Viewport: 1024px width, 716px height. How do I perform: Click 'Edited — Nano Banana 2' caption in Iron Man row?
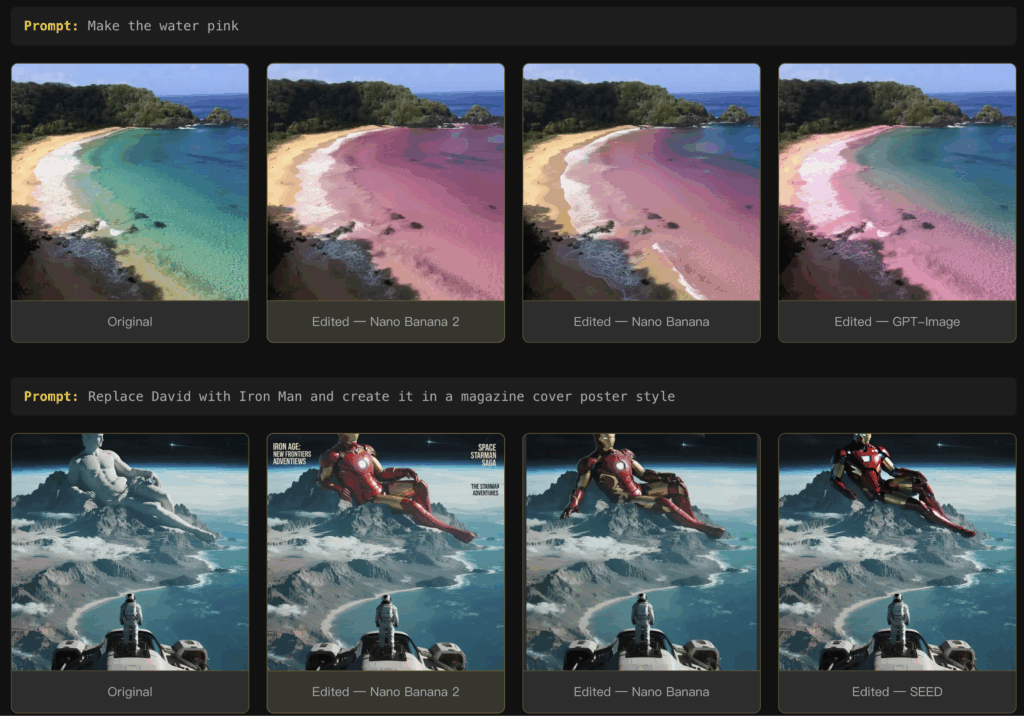[x=385, y=691]
